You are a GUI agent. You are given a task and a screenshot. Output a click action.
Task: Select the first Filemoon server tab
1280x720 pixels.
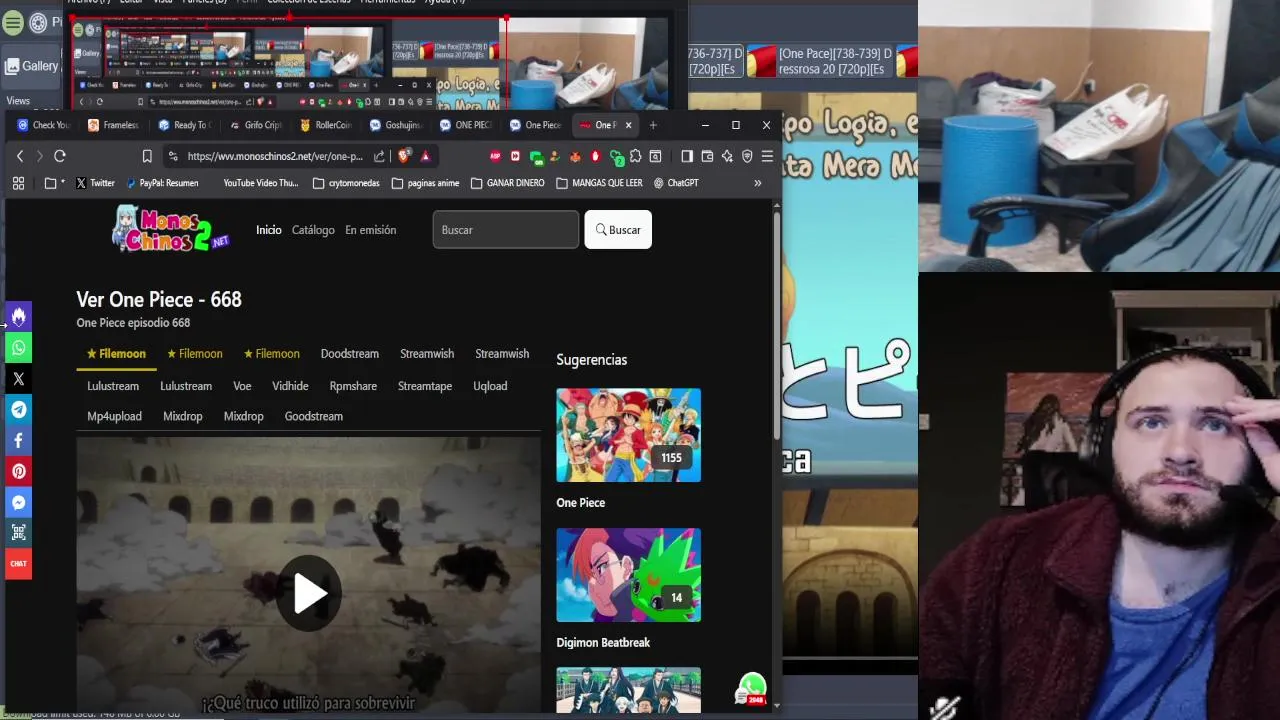point(116,354)
